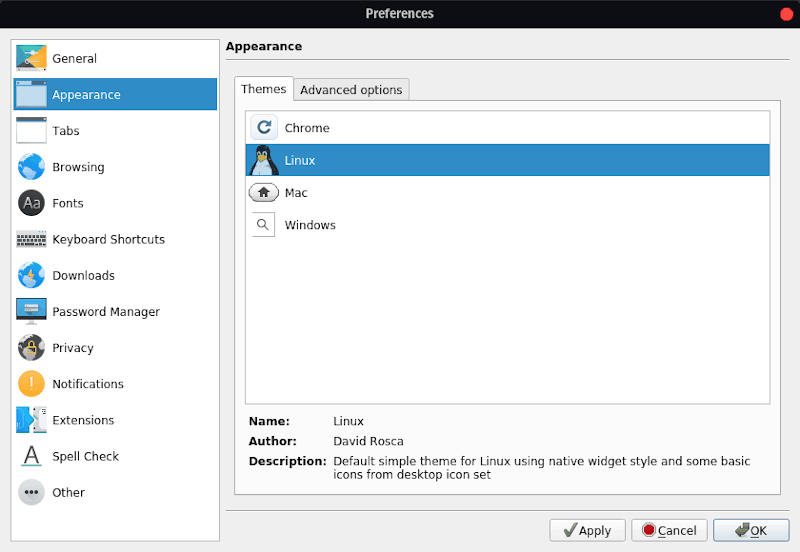Image resolution: width=800 pixels, height=552 pixels.
Task: Confirm with the OK button
Action: (x=751, y=530)
